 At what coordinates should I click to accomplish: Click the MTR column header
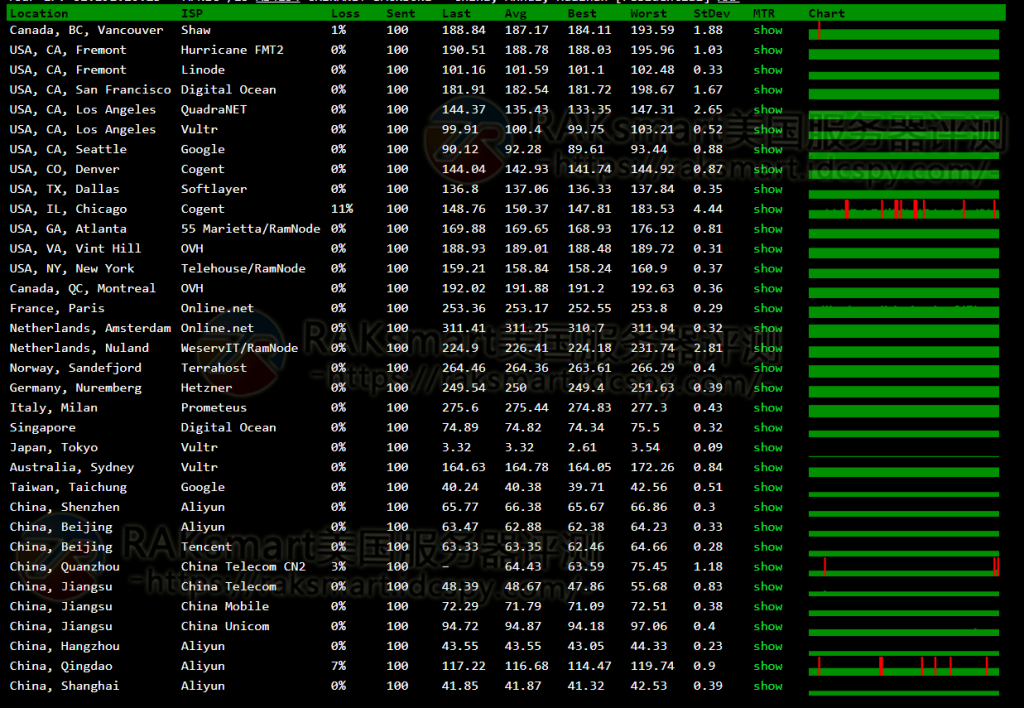pyautogui.click(x=763, y=13)
